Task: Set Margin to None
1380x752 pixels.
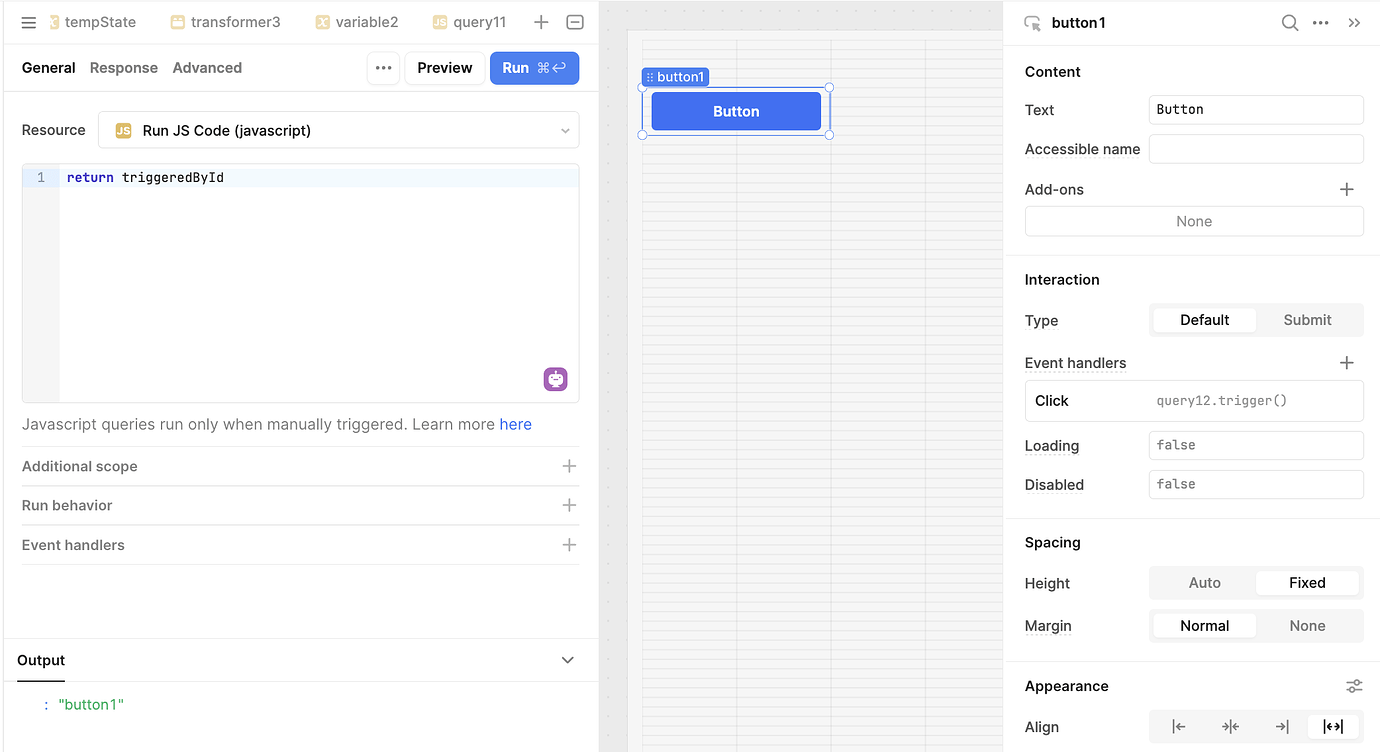Action: click(1307, 626)
